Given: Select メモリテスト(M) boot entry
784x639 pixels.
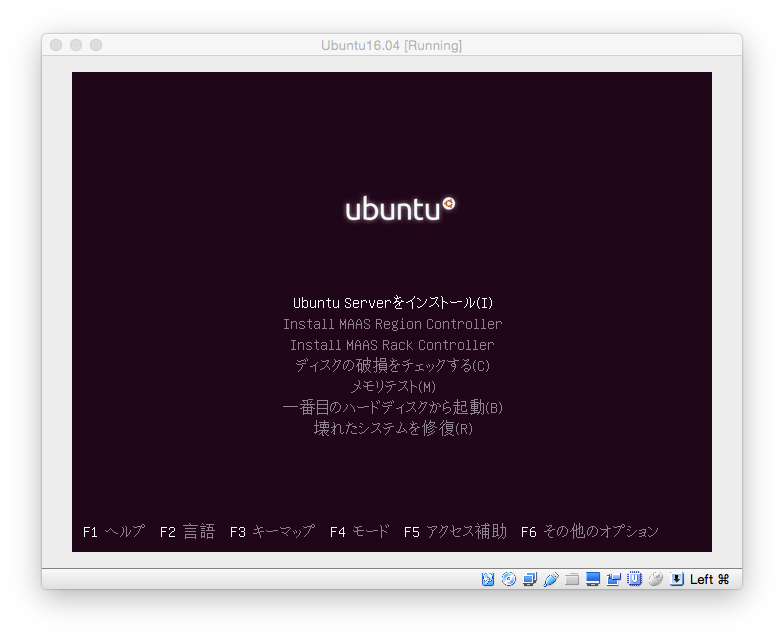Looking at the screenshot, I should 392,386.
